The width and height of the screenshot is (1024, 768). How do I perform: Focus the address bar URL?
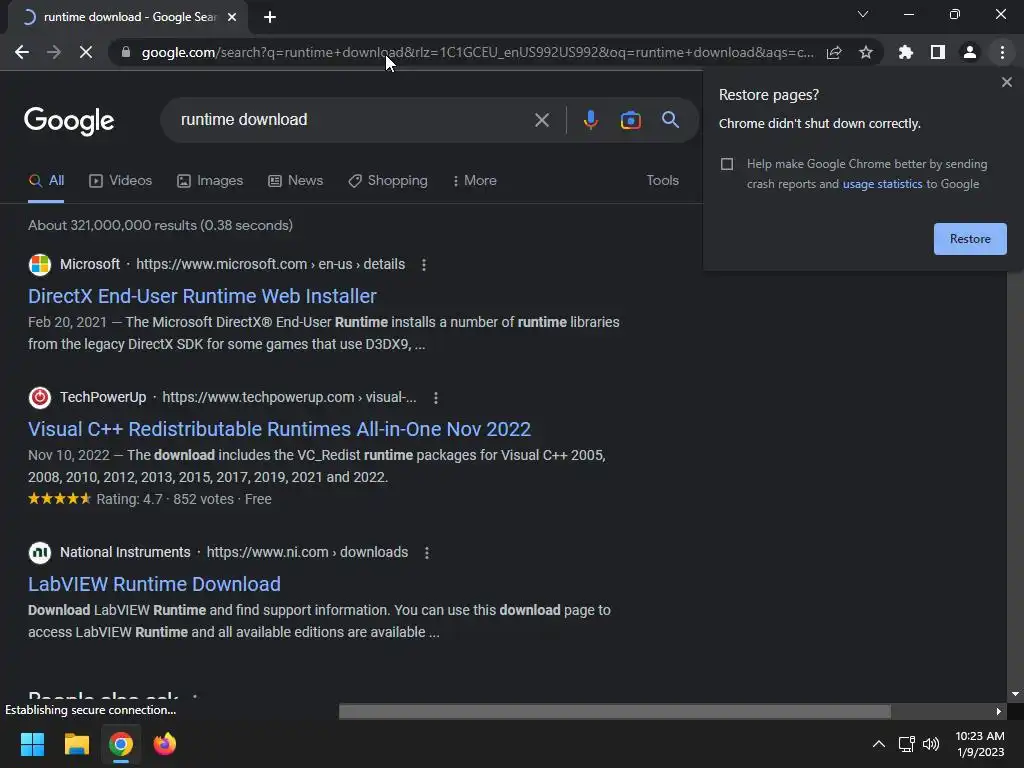click(x=477, y=52)
